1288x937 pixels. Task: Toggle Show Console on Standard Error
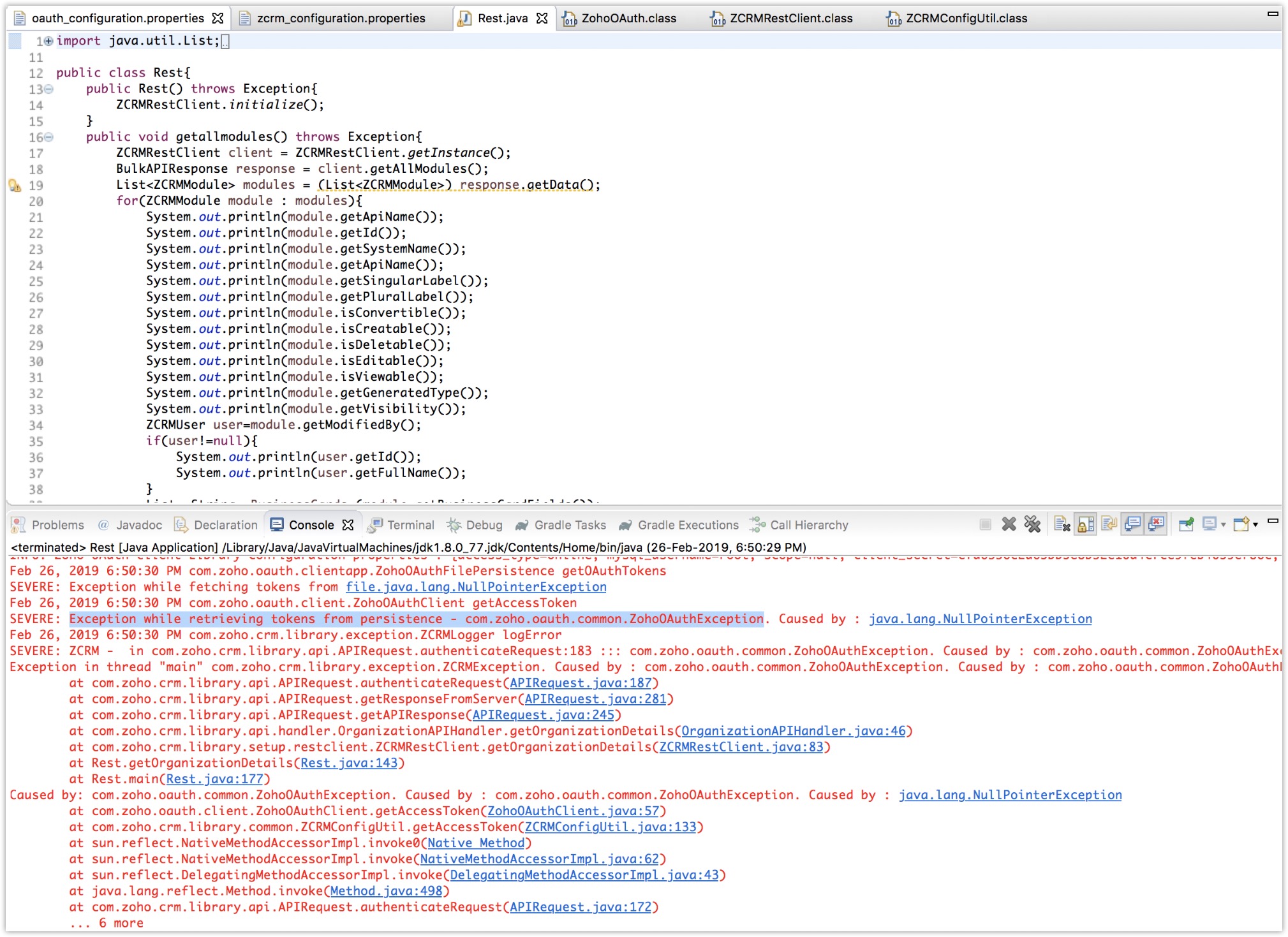1157,524
